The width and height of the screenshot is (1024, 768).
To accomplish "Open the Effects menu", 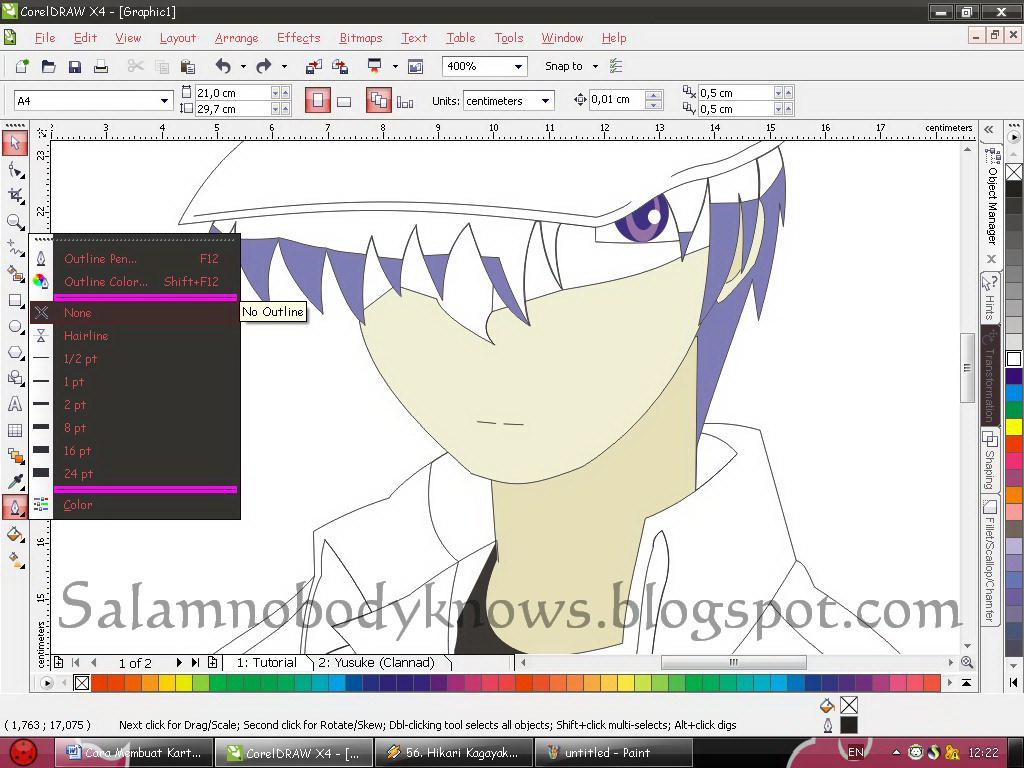I will pos(298,38).
